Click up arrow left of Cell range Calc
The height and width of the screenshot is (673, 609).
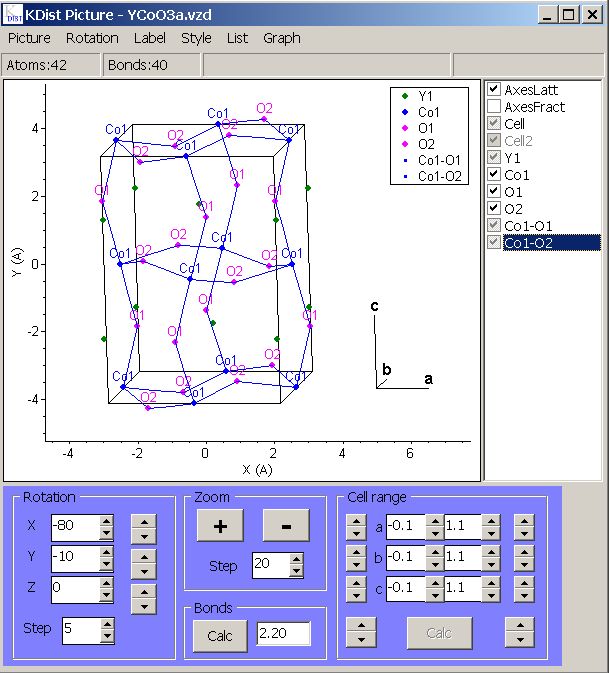tap(361, 625)
